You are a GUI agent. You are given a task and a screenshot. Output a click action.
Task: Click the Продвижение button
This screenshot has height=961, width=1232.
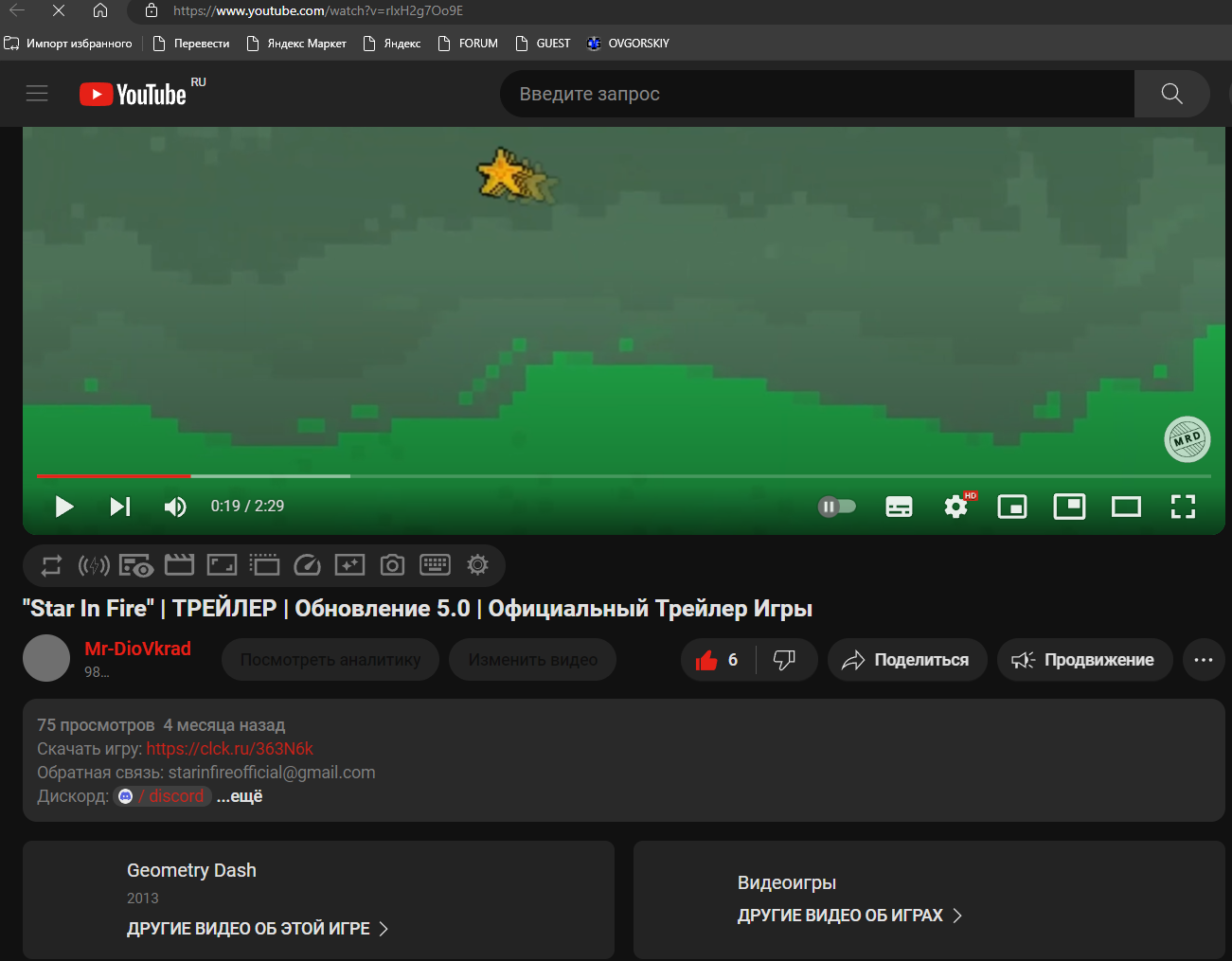click(x=1084, y=660)
